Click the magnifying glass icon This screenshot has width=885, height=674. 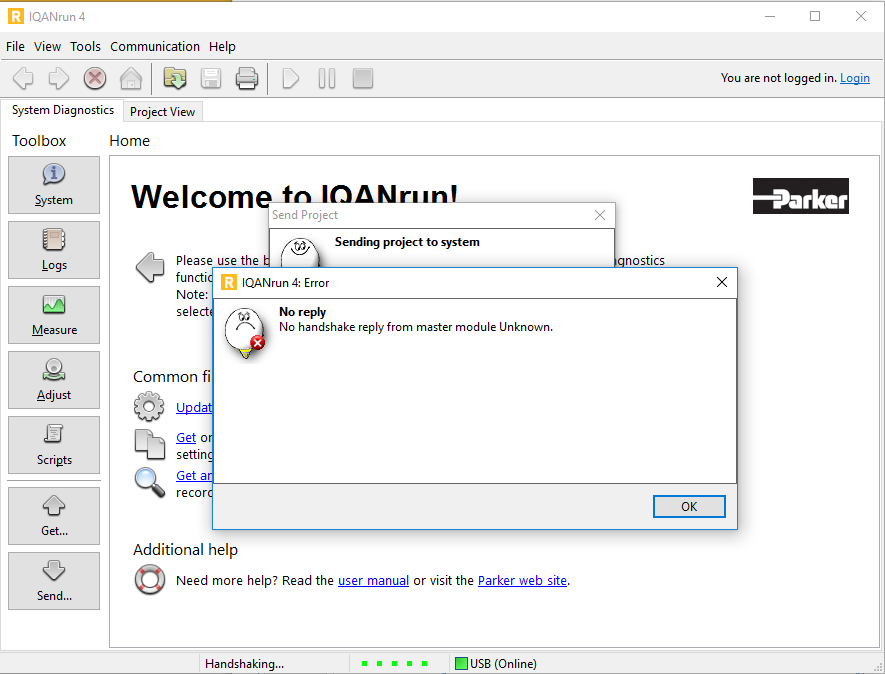(x=150, y=483)
